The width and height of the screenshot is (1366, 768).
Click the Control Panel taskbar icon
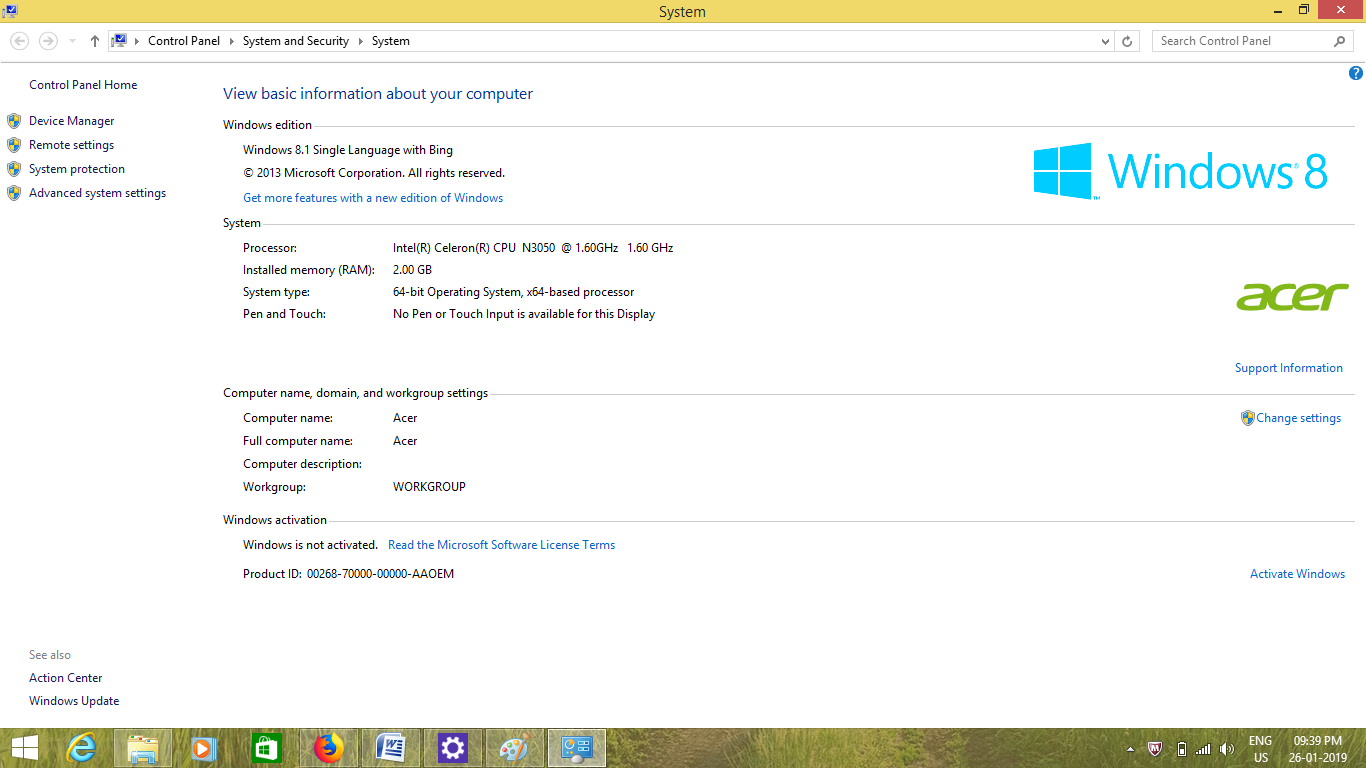[577, 748]
